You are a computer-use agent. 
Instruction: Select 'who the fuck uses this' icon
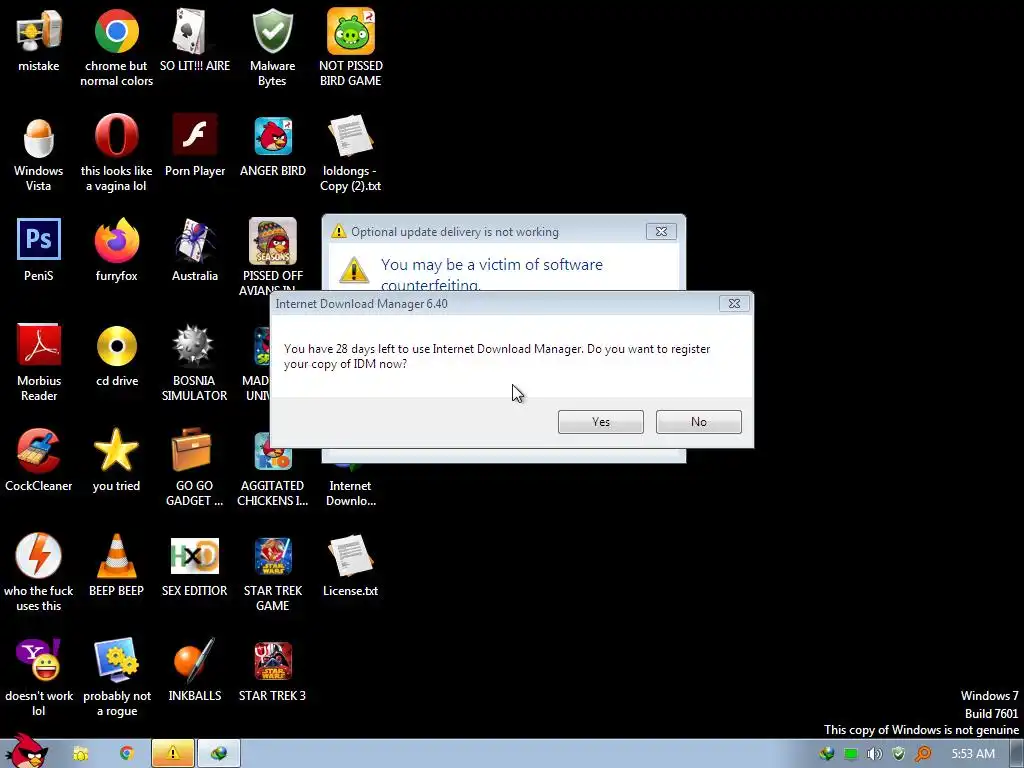pos(39,573)
